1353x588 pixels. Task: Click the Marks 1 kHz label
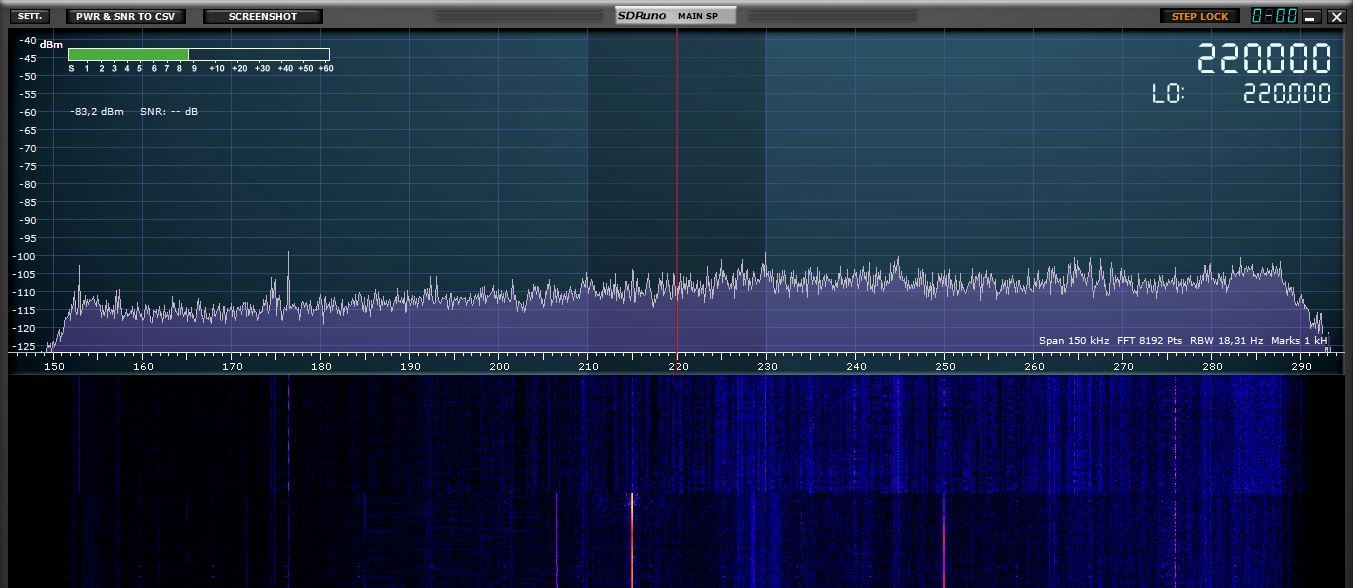coord(1299,341)
